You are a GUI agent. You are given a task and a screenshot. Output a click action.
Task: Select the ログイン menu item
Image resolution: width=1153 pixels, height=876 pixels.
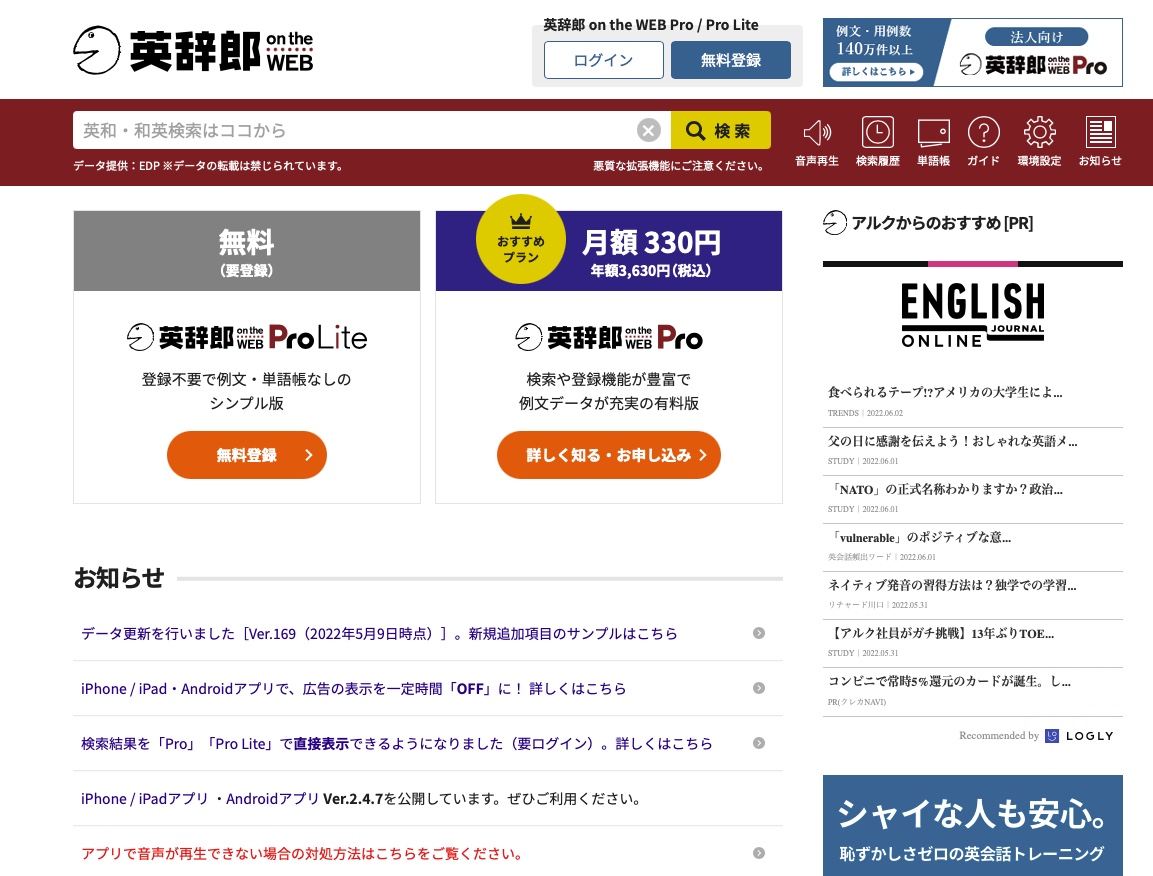(603, 60)
